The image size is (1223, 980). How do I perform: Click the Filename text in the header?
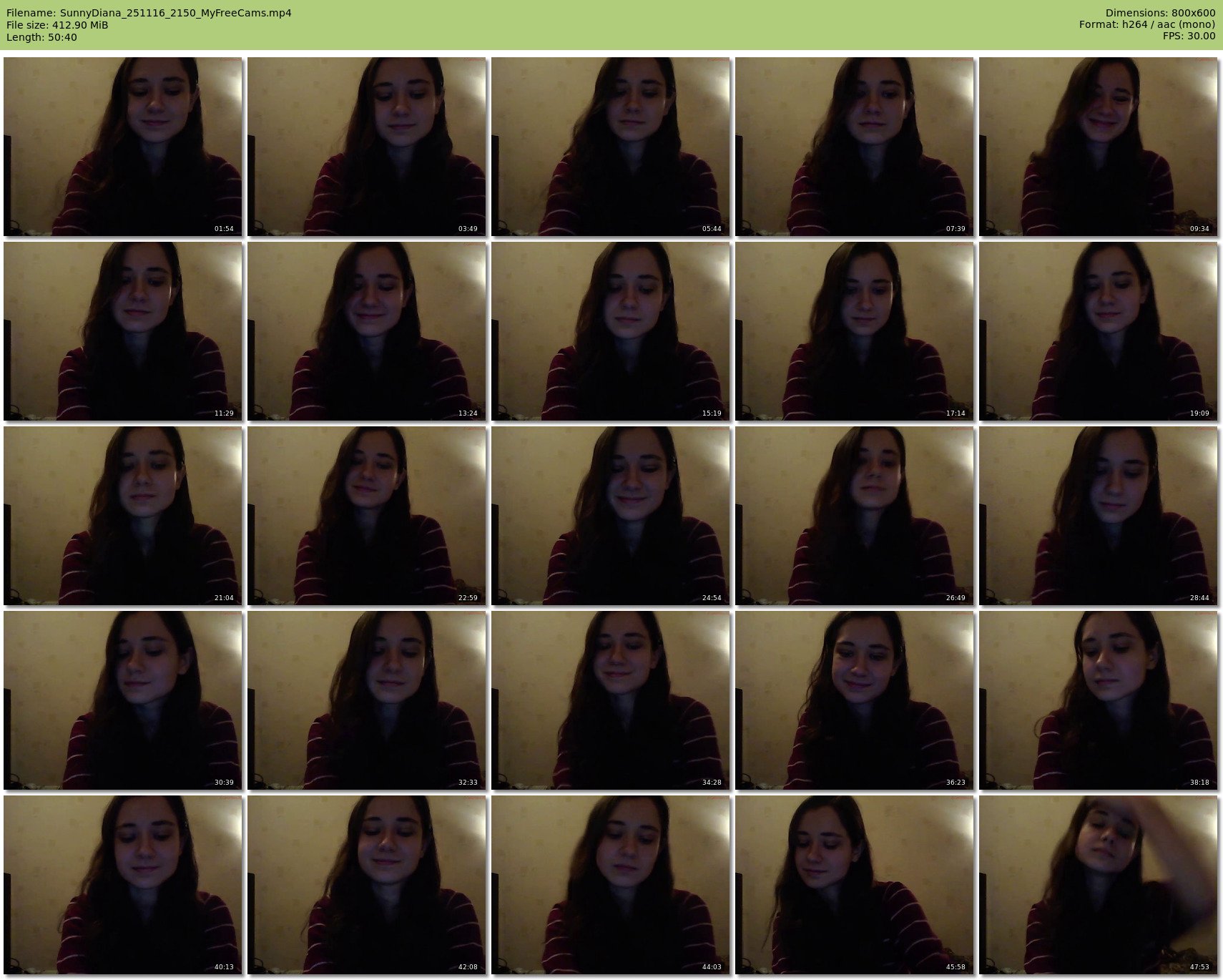pos(149,13)
